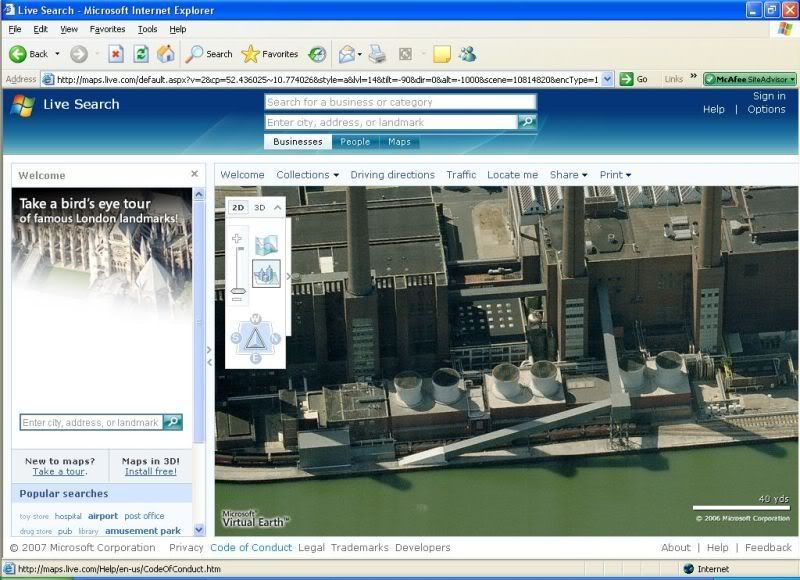
Task: Switch map to 2D mode
Action: click(238, 208)
